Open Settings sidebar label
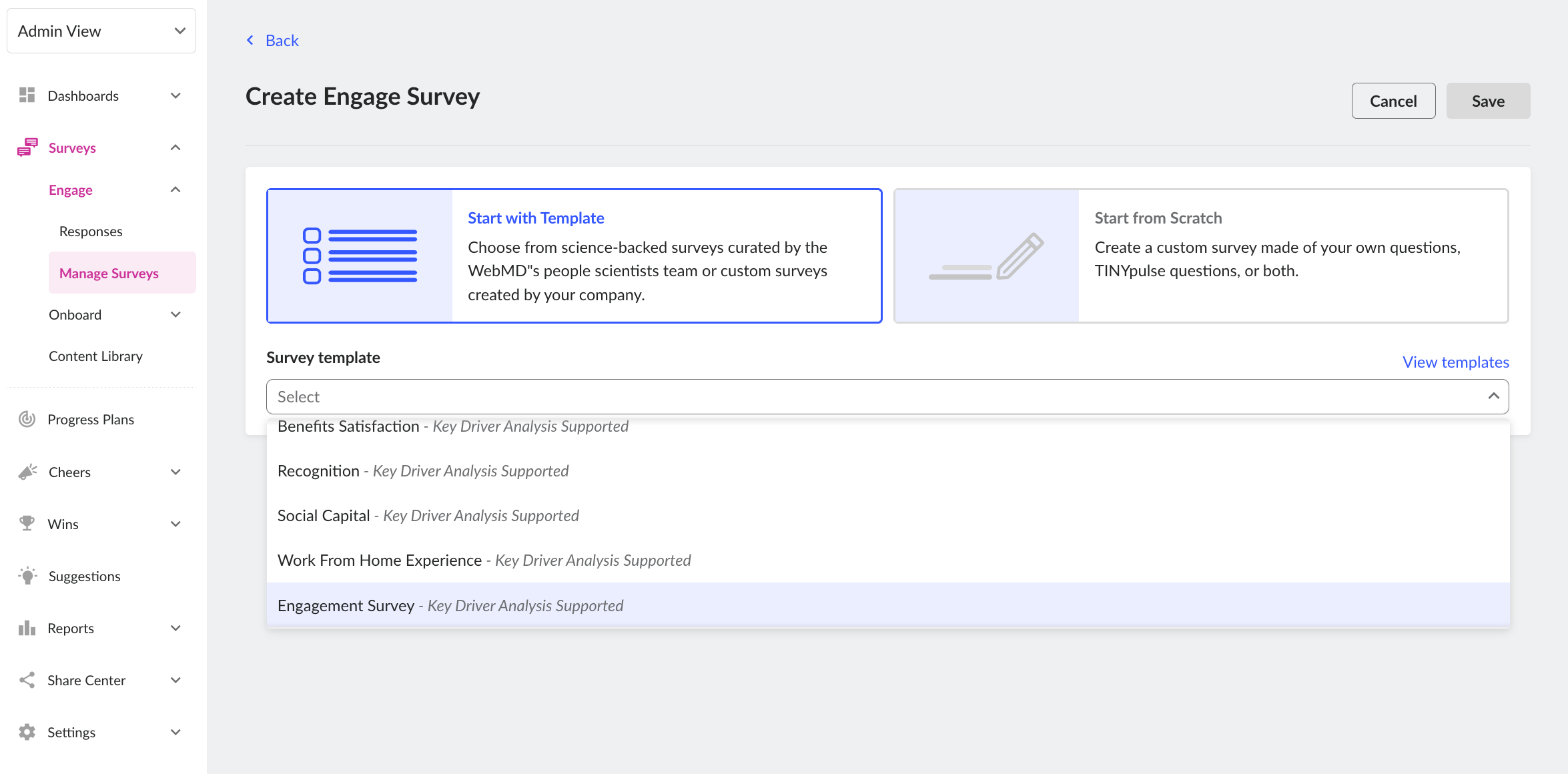The image size is (1568, 774). 71,732
